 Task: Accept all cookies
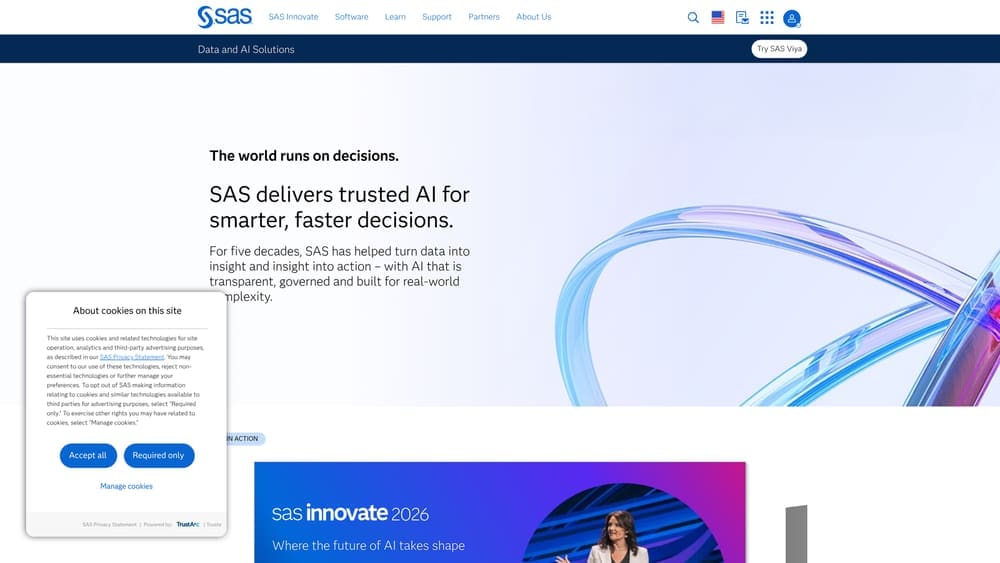[88, 455]
